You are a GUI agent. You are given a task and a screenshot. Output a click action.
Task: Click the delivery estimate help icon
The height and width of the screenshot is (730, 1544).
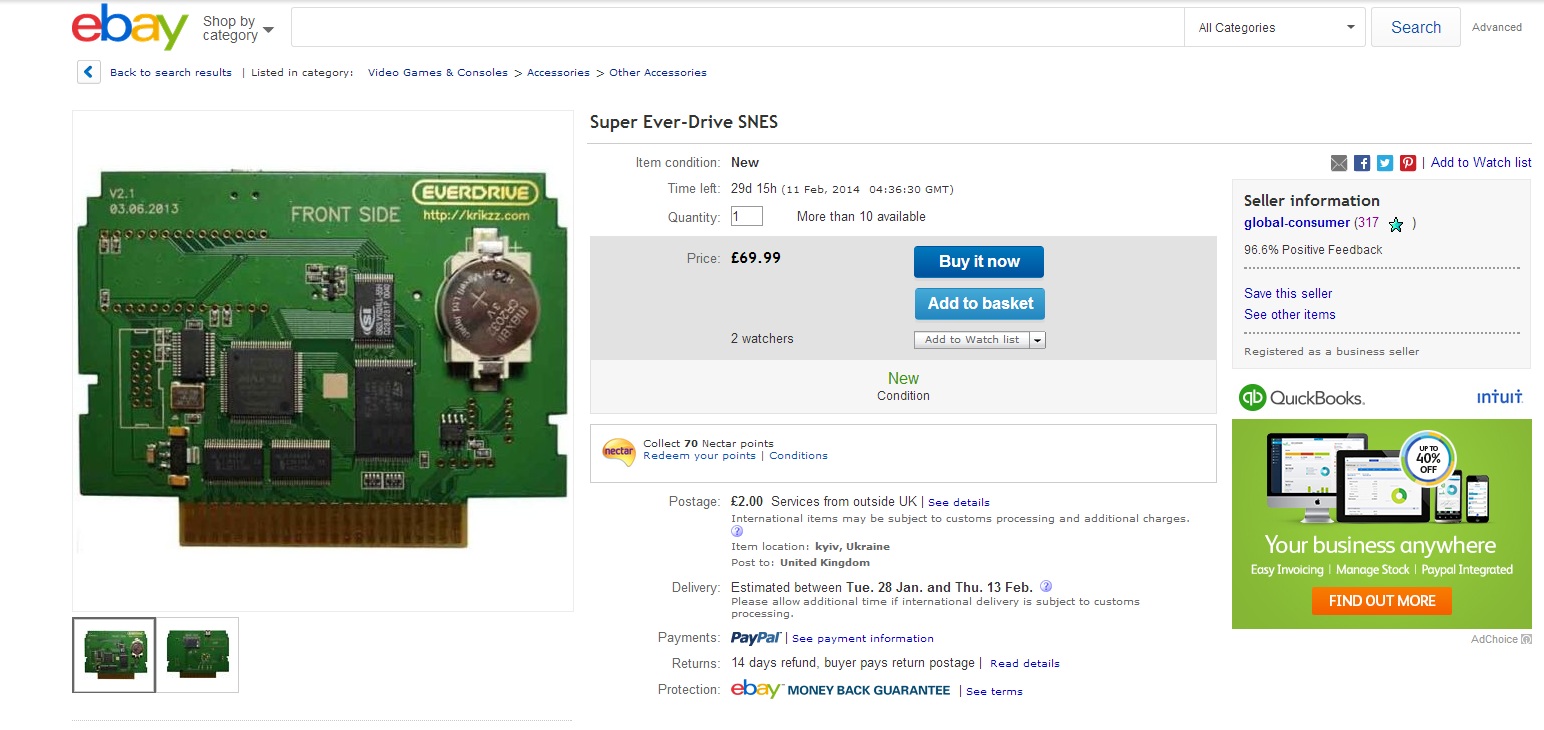coord(1046,586)
